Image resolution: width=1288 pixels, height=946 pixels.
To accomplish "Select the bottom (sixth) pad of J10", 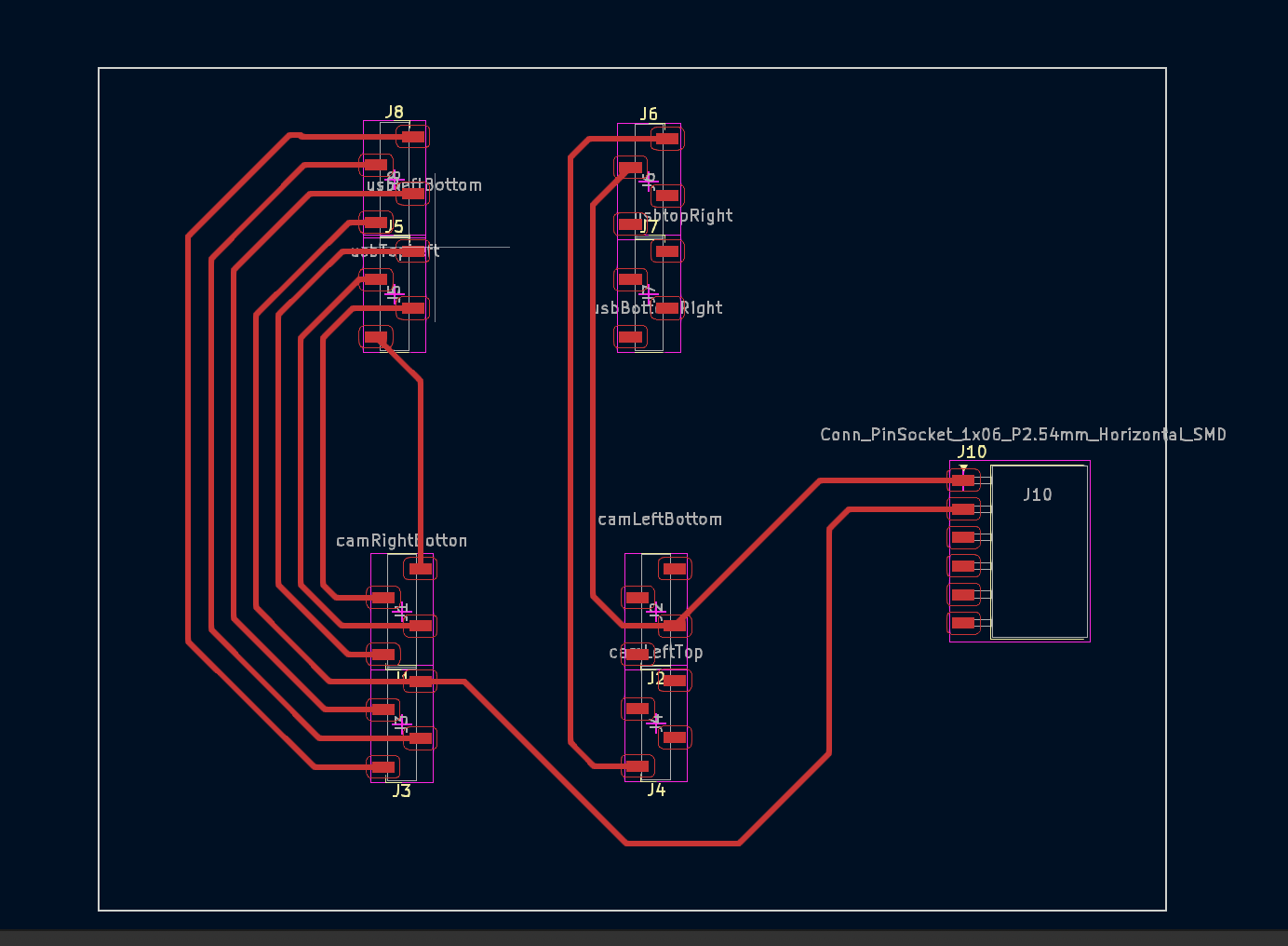I will click(x=963, y=623).
